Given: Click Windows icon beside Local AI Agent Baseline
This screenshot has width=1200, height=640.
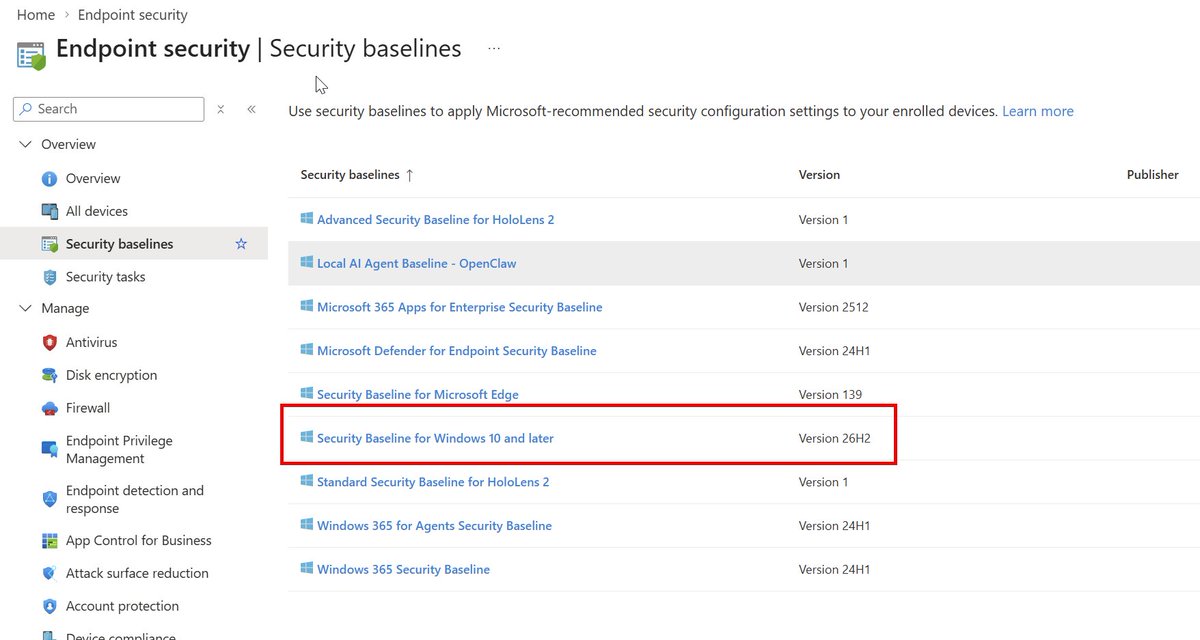Looking at the screenshot, I should click(x=307, y=263).
